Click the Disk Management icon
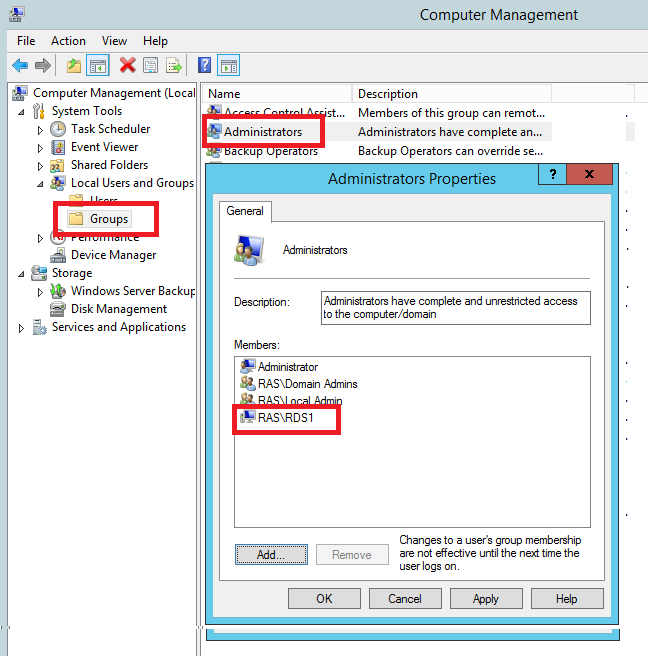 (57, 309)
